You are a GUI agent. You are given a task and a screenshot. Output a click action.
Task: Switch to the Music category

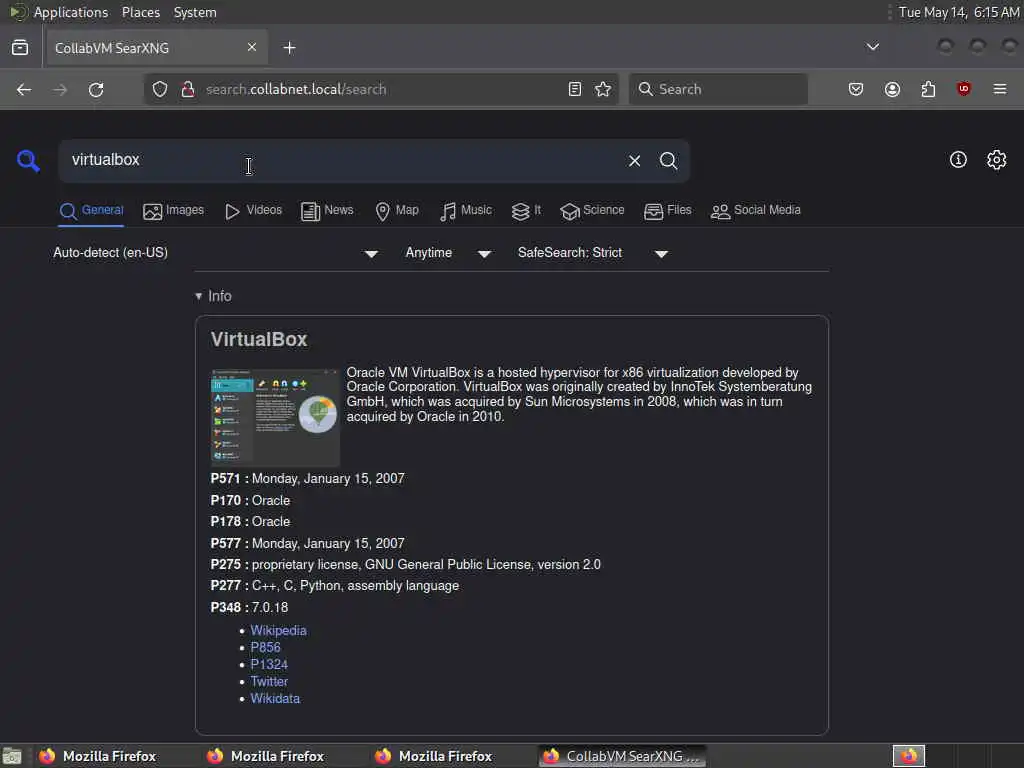click(466, 210)
